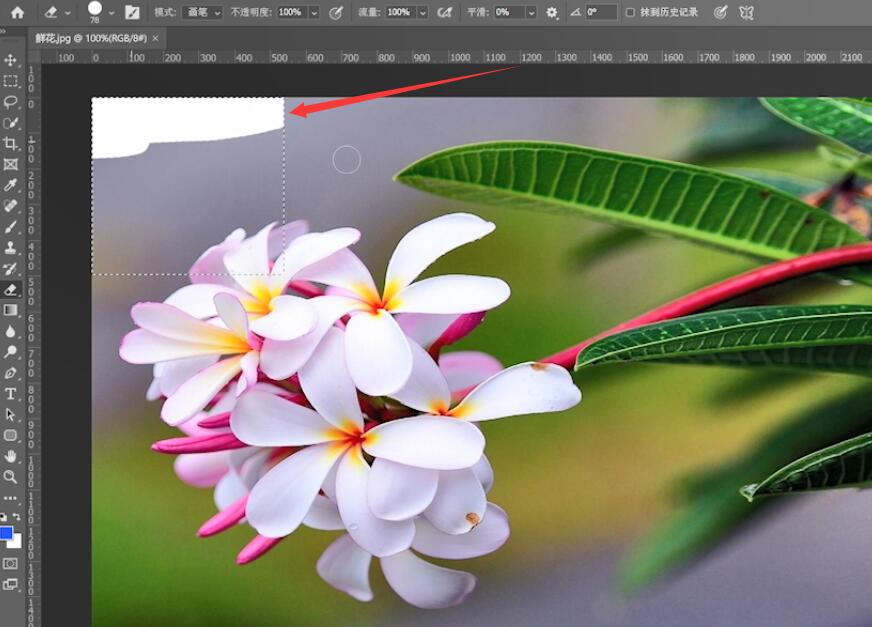The width and height of the screenshot is (872, 627).
Task: Enable the Erase to History checkbox
Action: 630,12
